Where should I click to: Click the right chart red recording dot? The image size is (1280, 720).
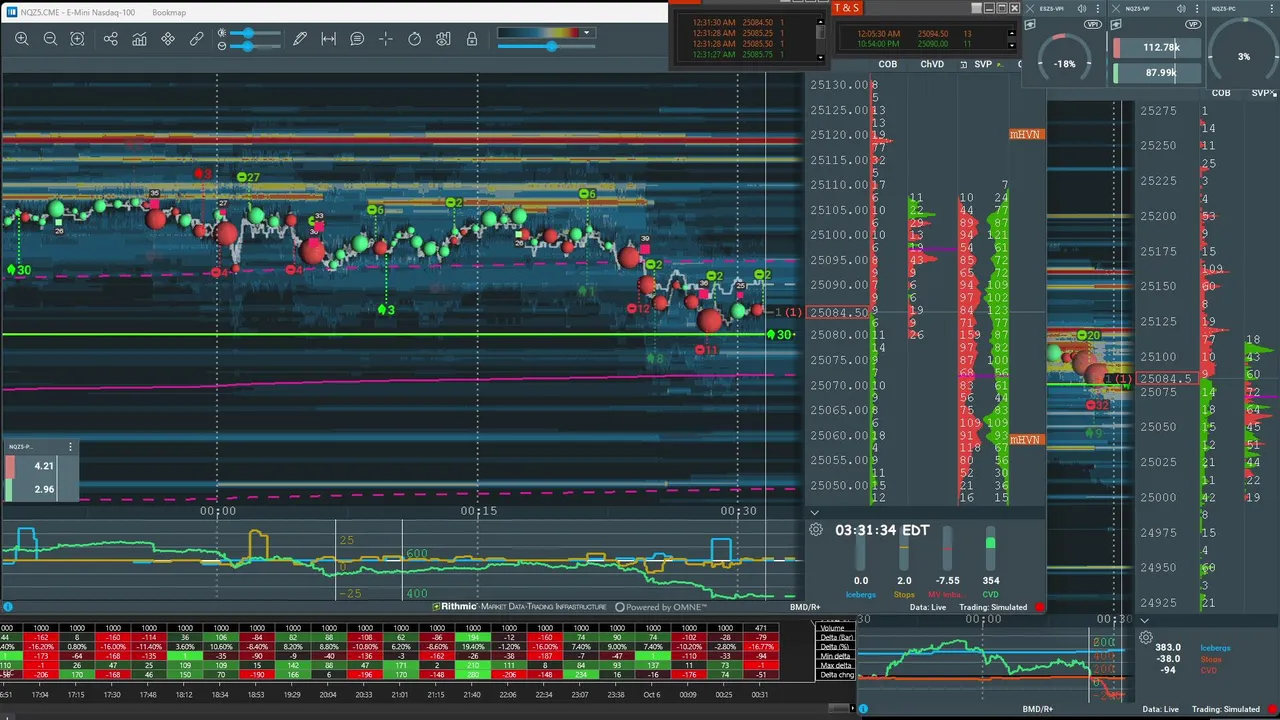(1272, 709)
